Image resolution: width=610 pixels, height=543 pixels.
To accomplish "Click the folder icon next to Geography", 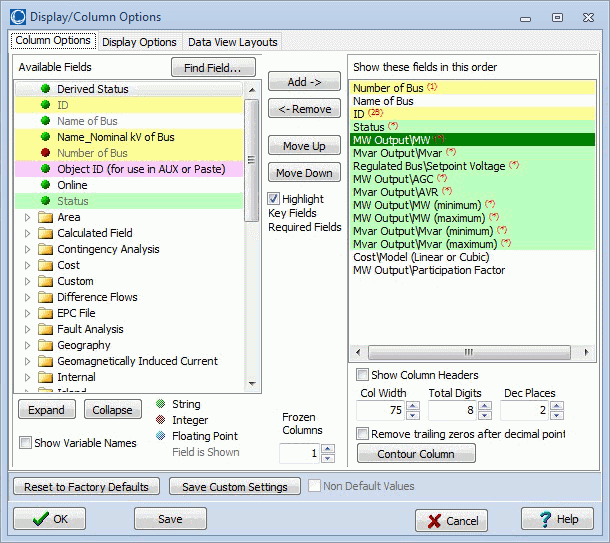I will point(44,345).
